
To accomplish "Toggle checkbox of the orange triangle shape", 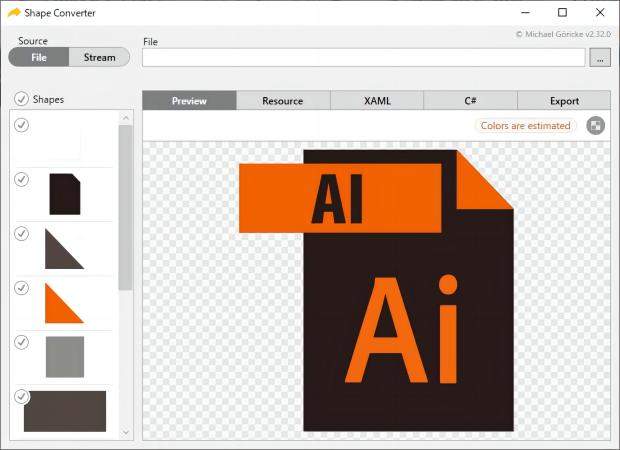I will point(21,288).
